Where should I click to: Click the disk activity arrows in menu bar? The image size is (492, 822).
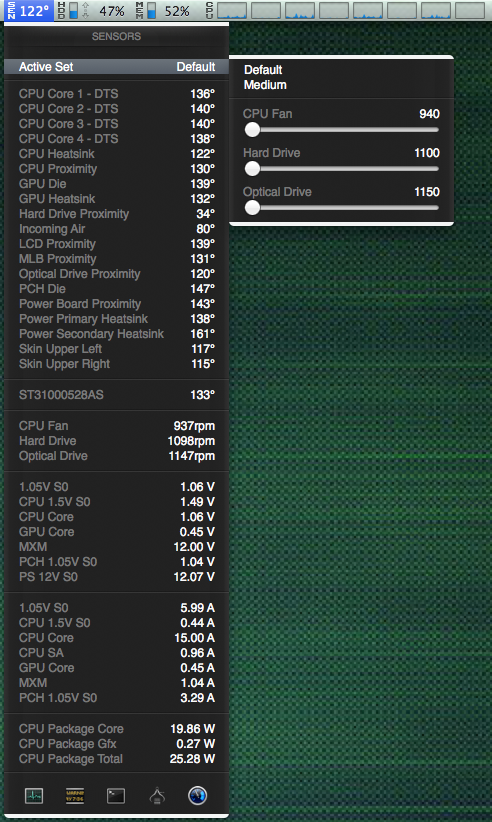86,10
